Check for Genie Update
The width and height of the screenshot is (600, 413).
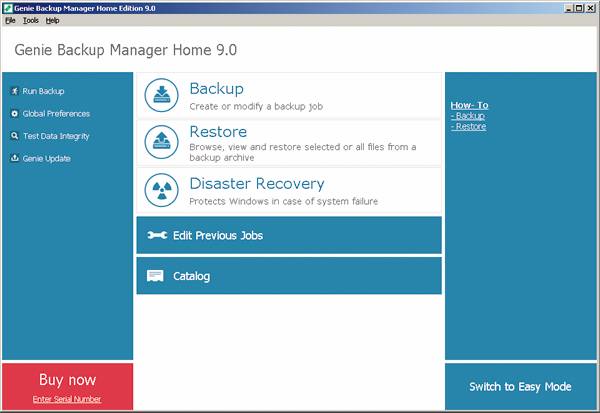[47, 158]
